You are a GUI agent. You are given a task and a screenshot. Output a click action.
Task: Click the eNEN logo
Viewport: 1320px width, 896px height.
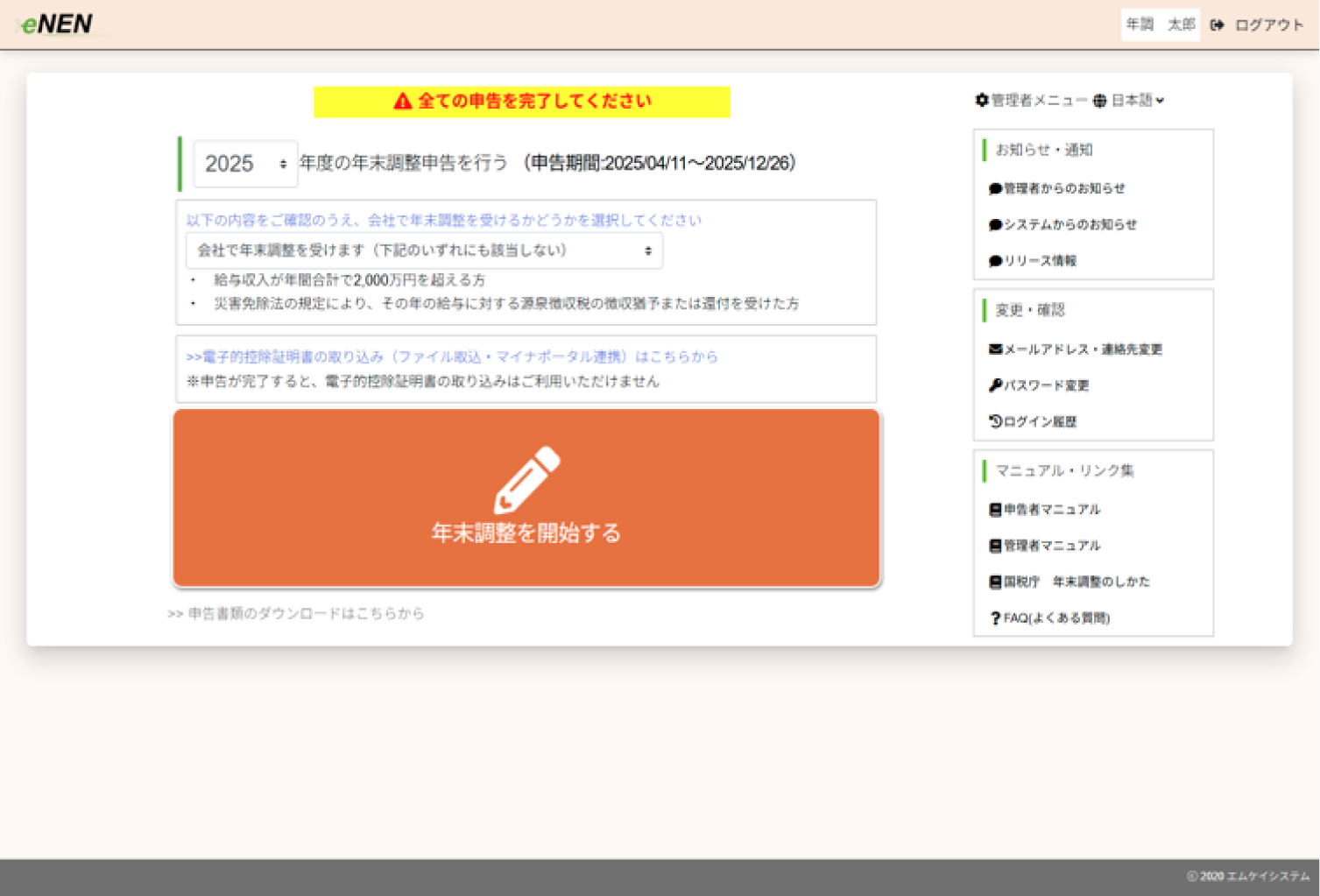pyautogui.click(x=58, y=24)
